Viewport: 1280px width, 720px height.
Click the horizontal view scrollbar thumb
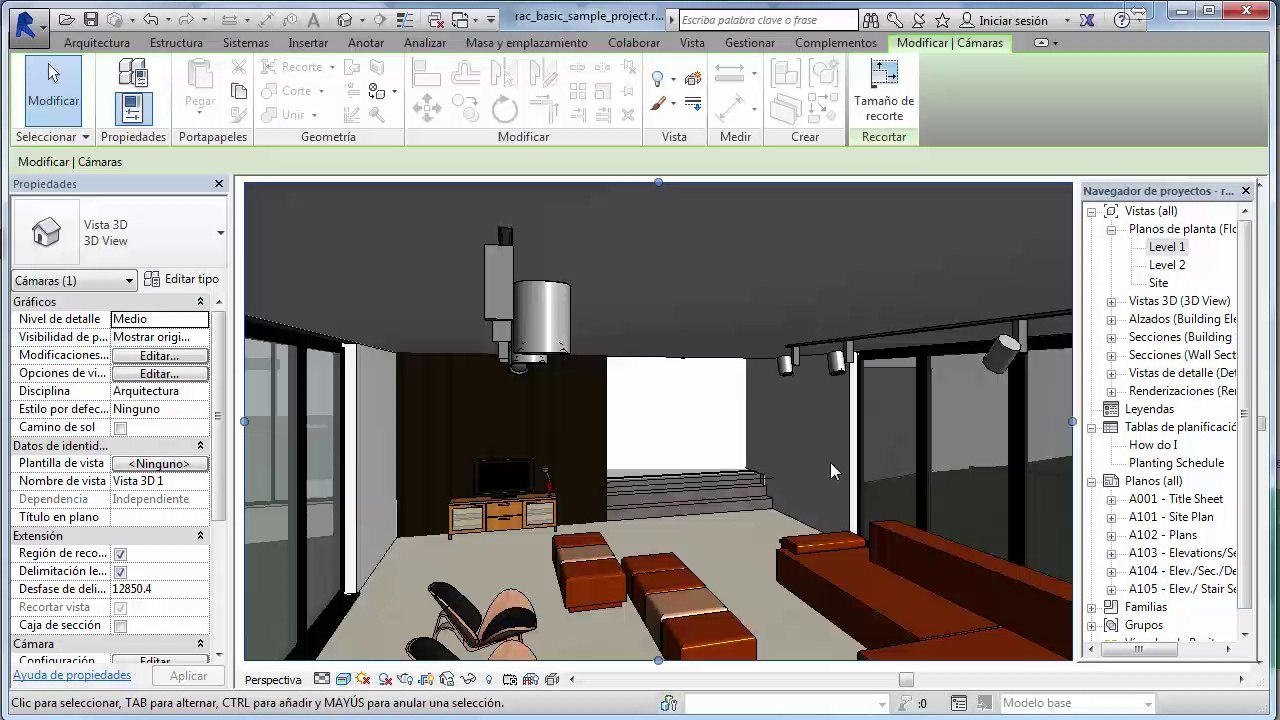pos(906,680)
